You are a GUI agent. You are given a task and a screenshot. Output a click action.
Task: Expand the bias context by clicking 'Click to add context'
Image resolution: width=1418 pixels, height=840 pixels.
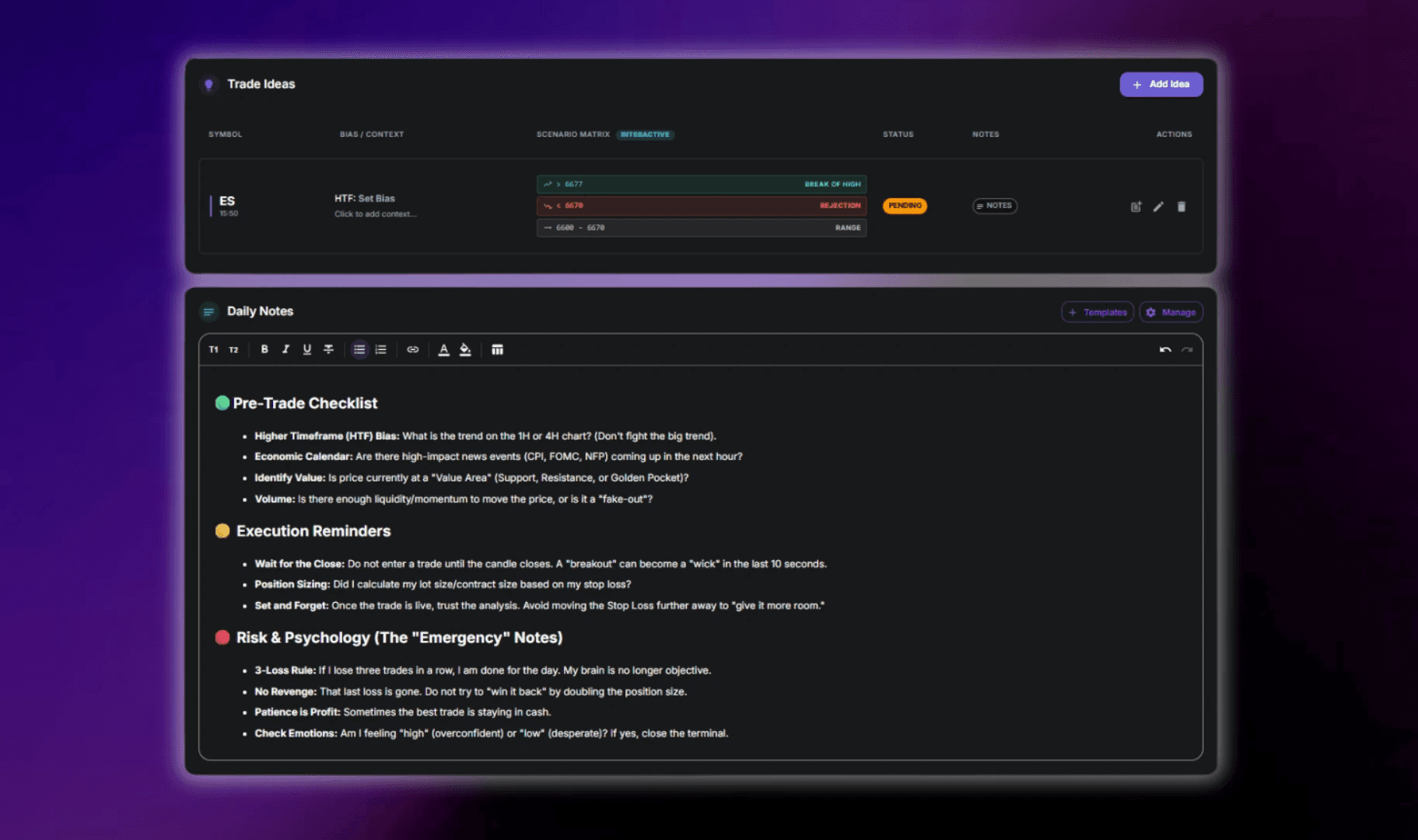coord(376,213)
